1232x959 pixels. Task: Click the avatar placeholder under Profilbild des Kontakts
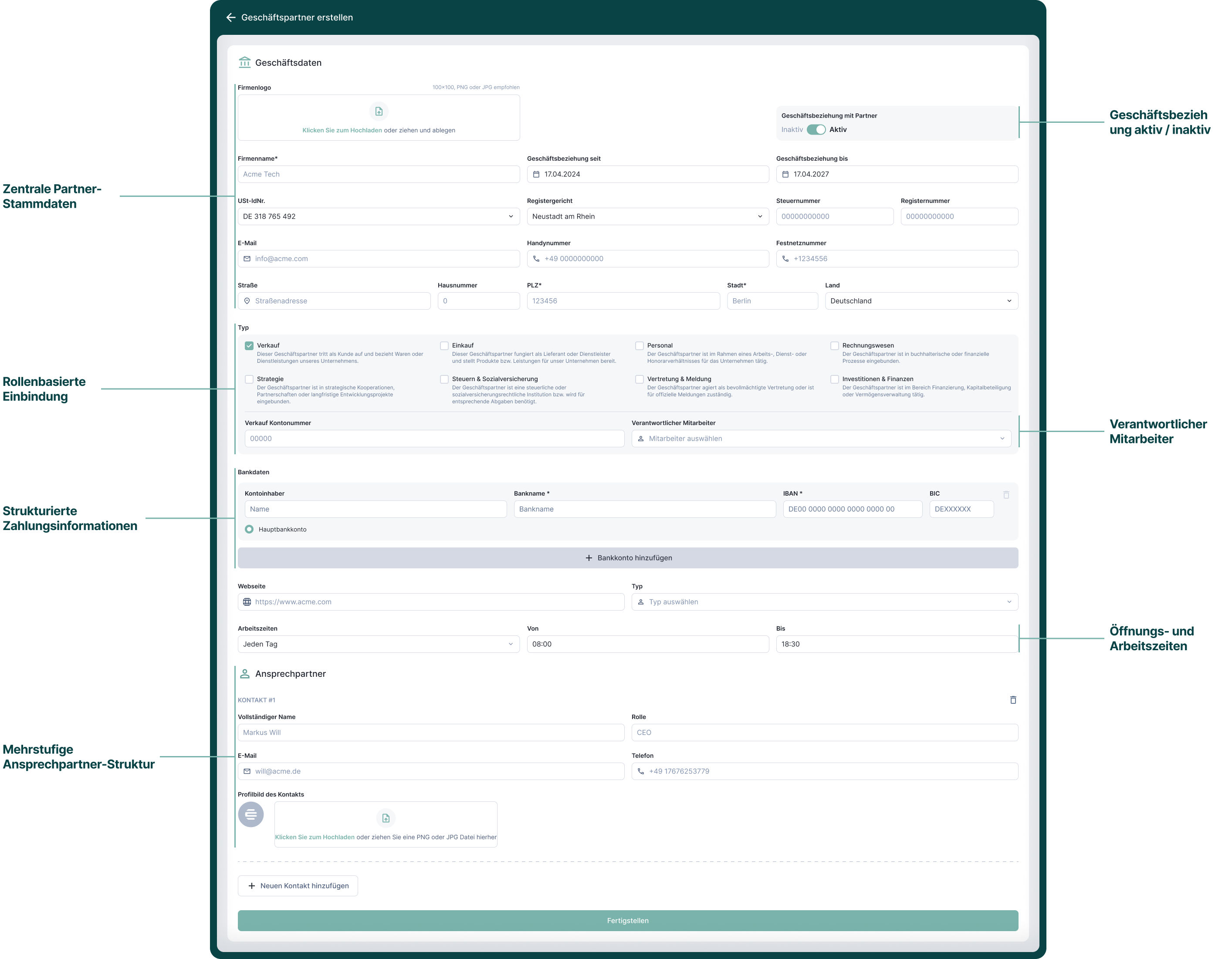(250, 814)
